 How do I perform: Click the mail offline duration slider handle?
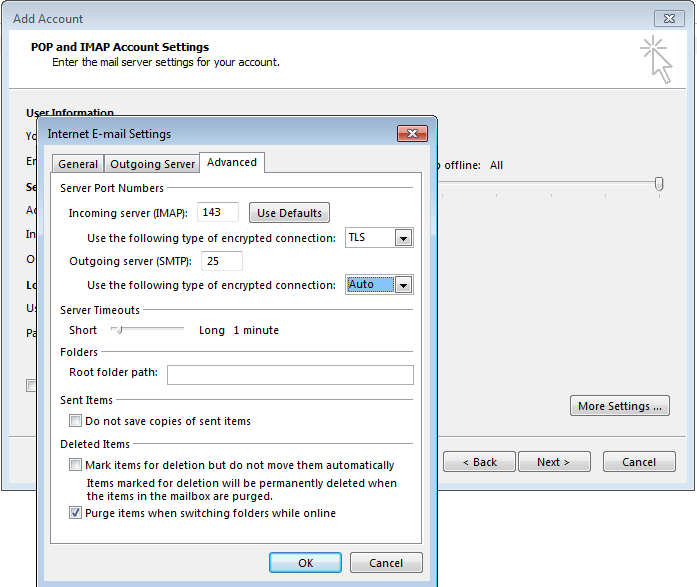pyautogui.click(x=659, y=184)
